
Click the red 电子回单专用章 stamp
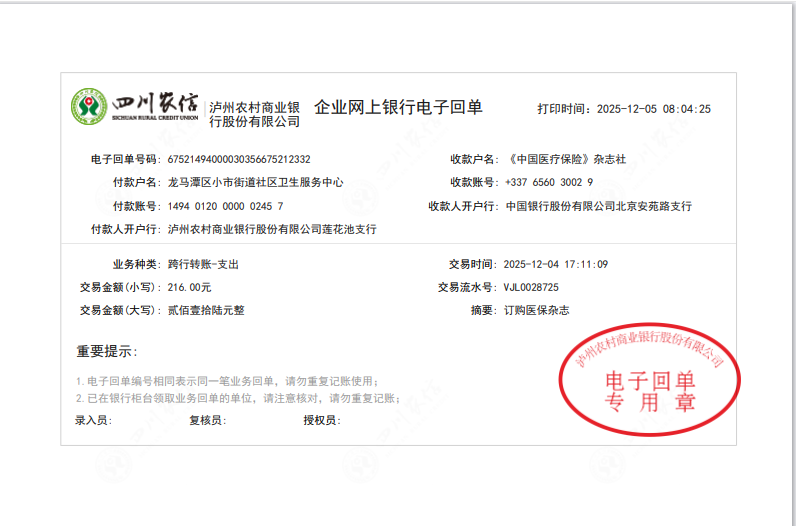650,379
